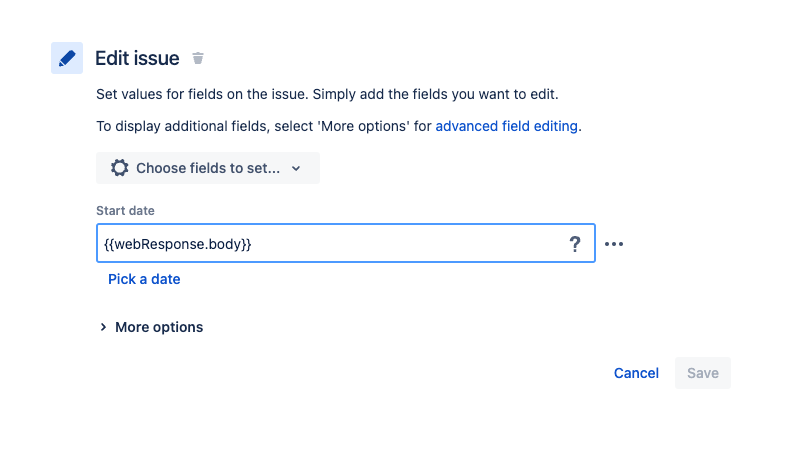Focus the Start date input field
794x462 pixels.
400,244
